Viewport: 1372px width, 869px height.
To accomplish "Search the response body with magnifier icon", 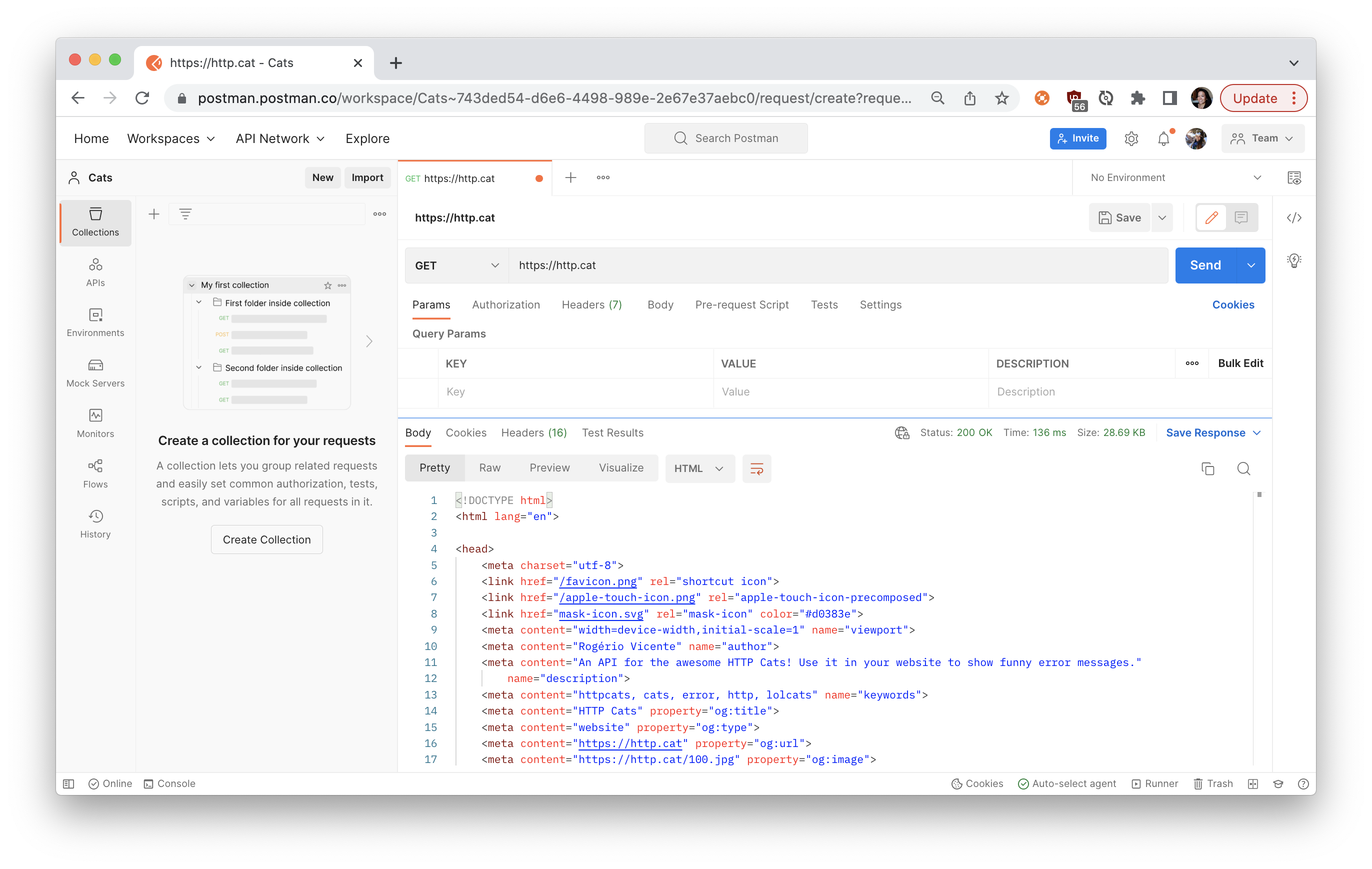I will (x=1243, y=468).
